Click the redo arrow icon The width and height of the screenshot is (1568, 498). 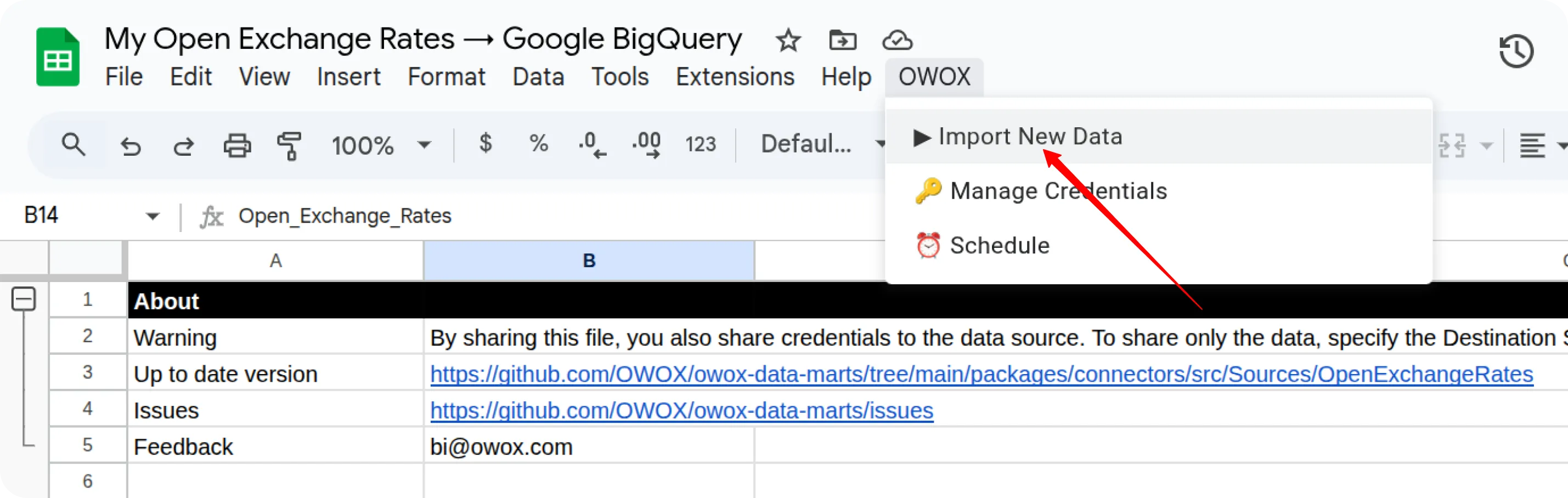183,145
